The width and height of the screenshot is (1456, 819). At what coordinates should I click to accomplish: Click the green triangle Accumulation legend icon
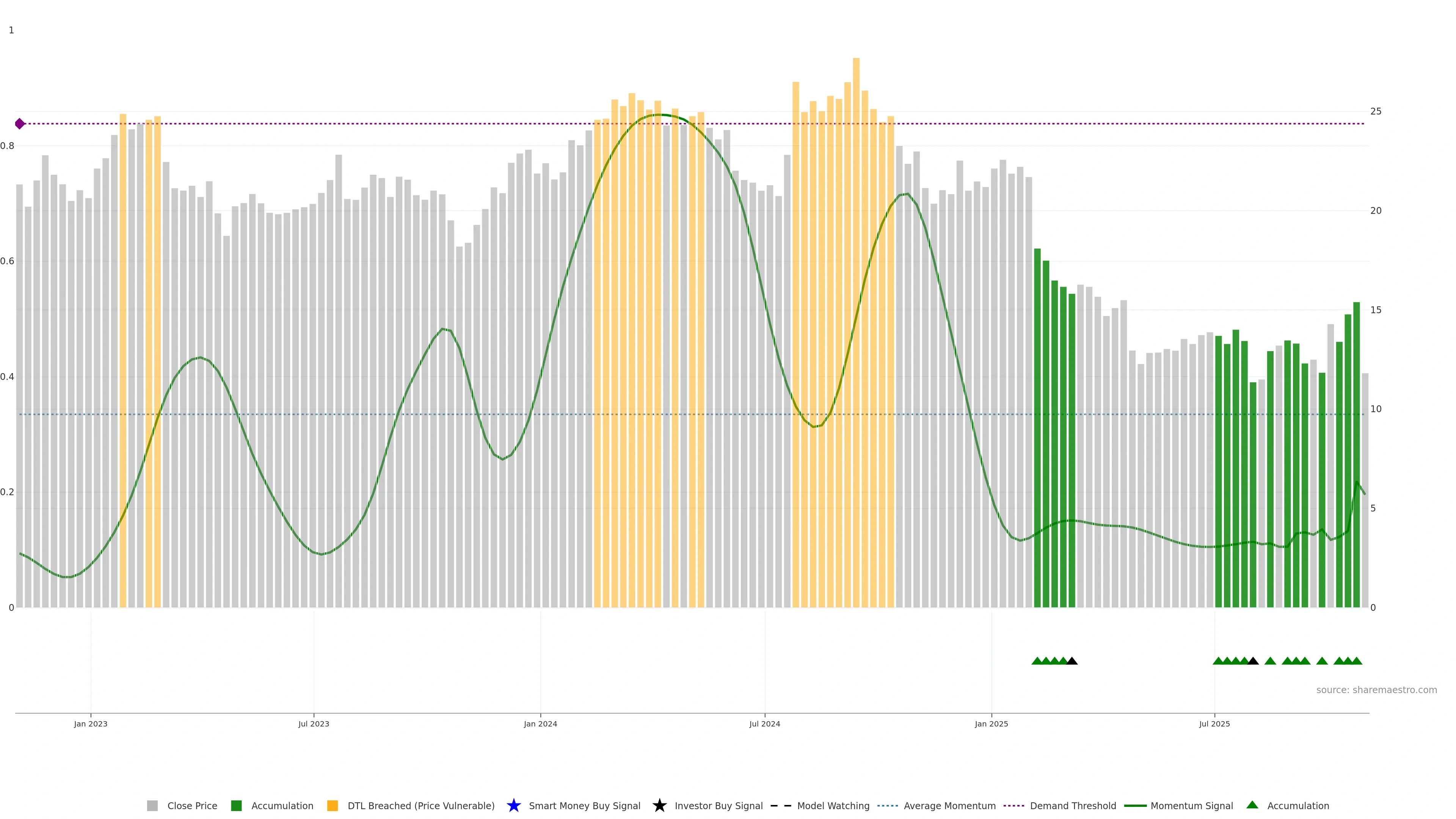click(1252, 805)
